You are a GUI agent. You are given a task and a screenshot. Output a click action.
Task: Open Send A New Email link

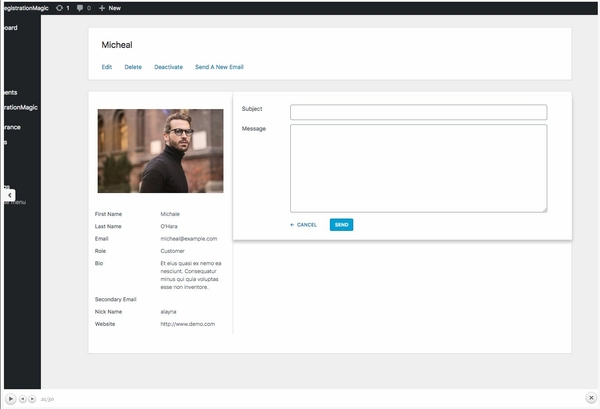[x=219, y=67]
